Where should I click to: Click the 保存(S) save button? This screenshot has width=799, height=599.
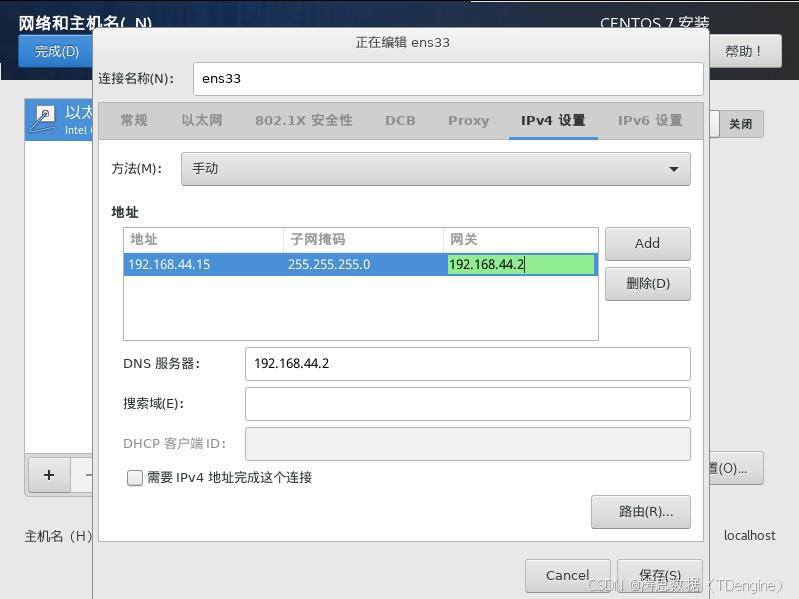[660, 576]
